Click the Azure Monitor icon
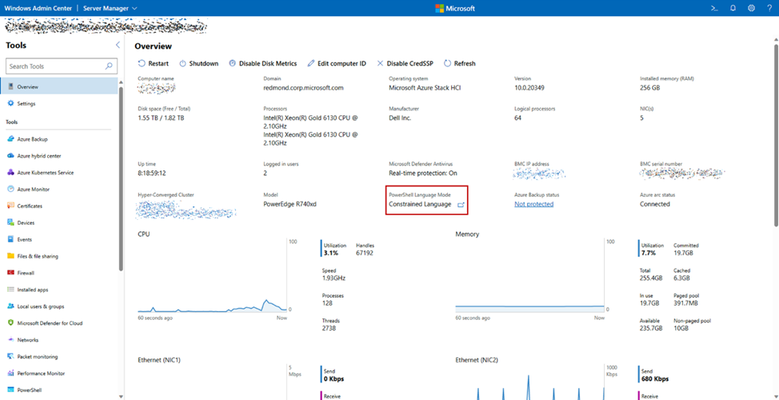The width and height of the screenshot is (779, 400). coord(10,189)
